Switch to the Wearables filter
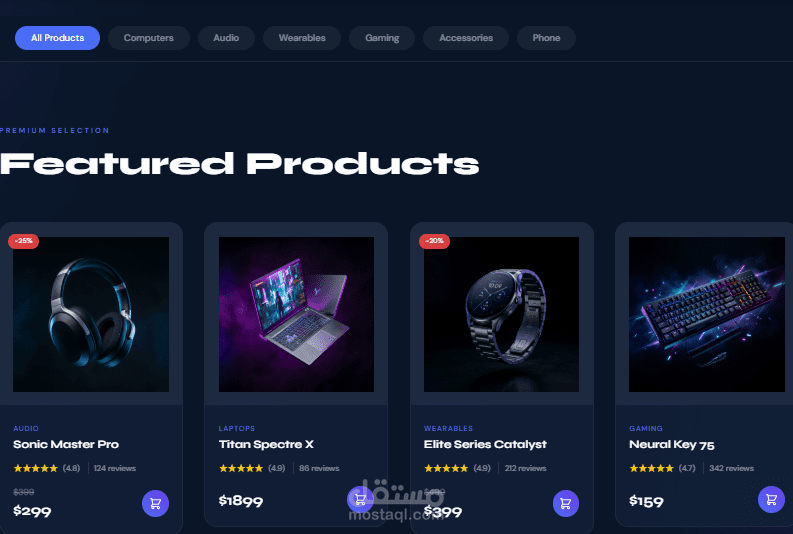The height and width of the screenshot is (534, 793). click(302, 38)
